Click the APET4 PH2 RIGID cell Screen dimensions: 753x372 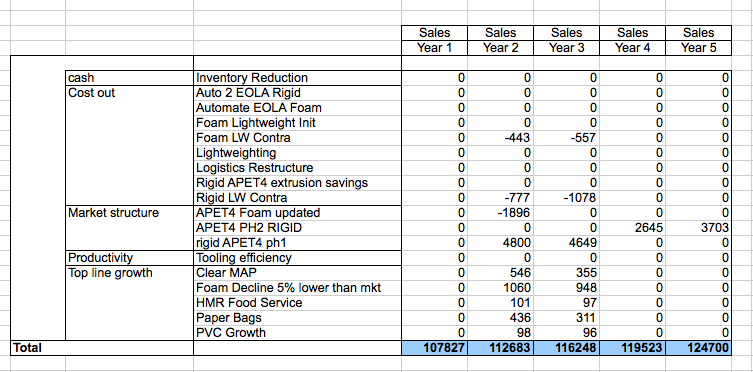[297, 228]
